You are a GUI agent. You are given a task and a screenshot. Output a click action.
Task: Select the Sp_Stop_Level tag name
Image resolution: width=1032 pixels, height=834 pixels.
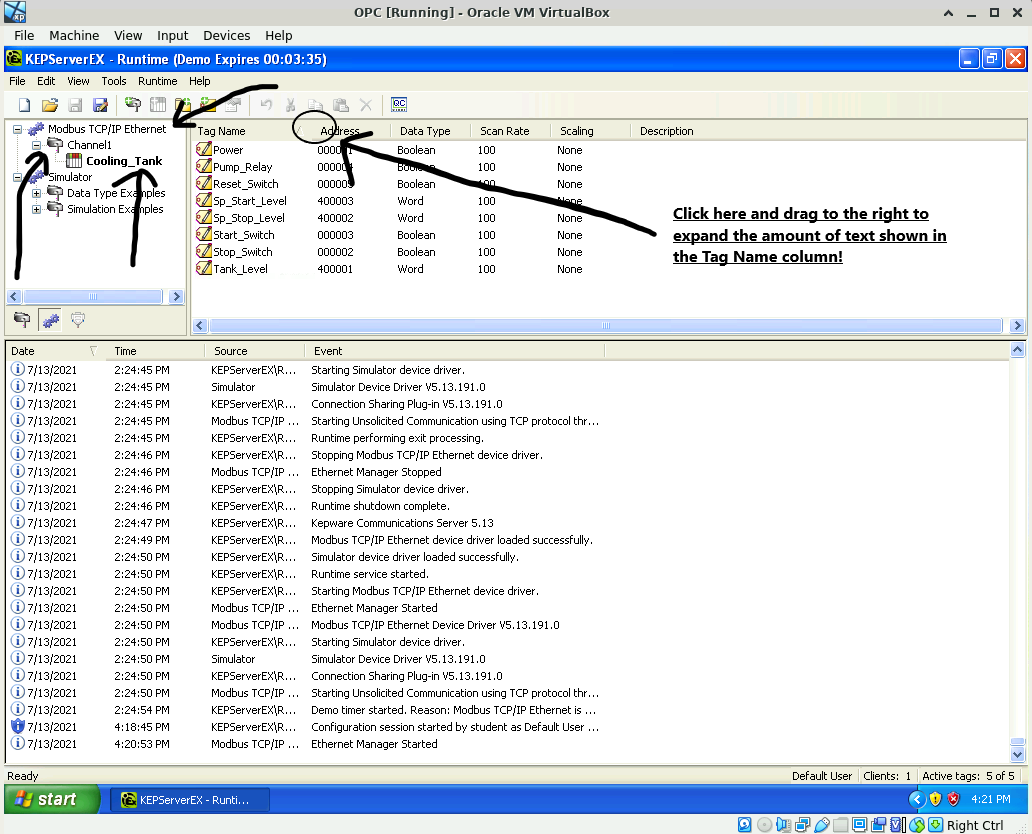point(249,218)
